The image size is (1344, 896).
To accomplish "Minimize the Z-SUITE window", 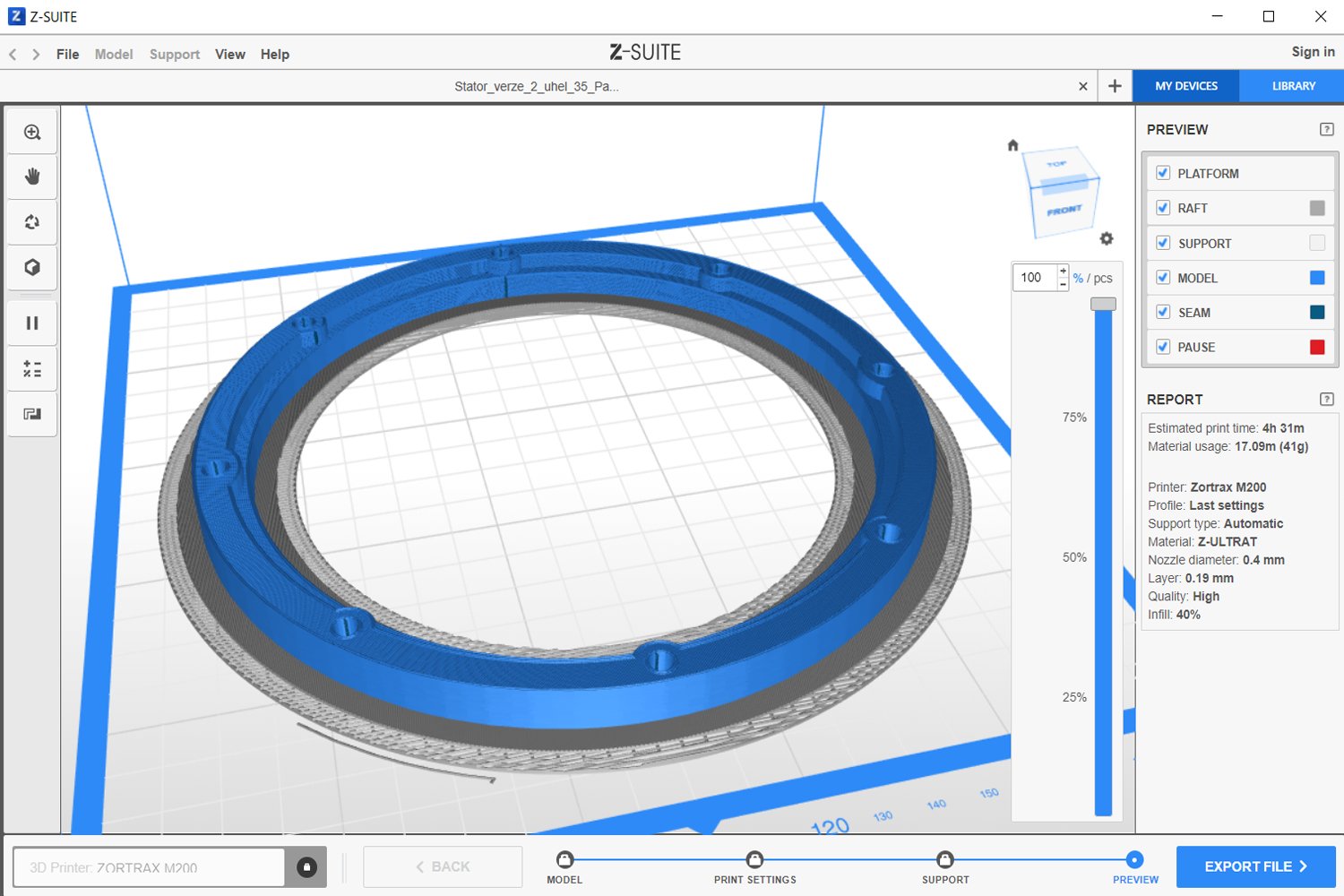I will (x=1217, y=16).
